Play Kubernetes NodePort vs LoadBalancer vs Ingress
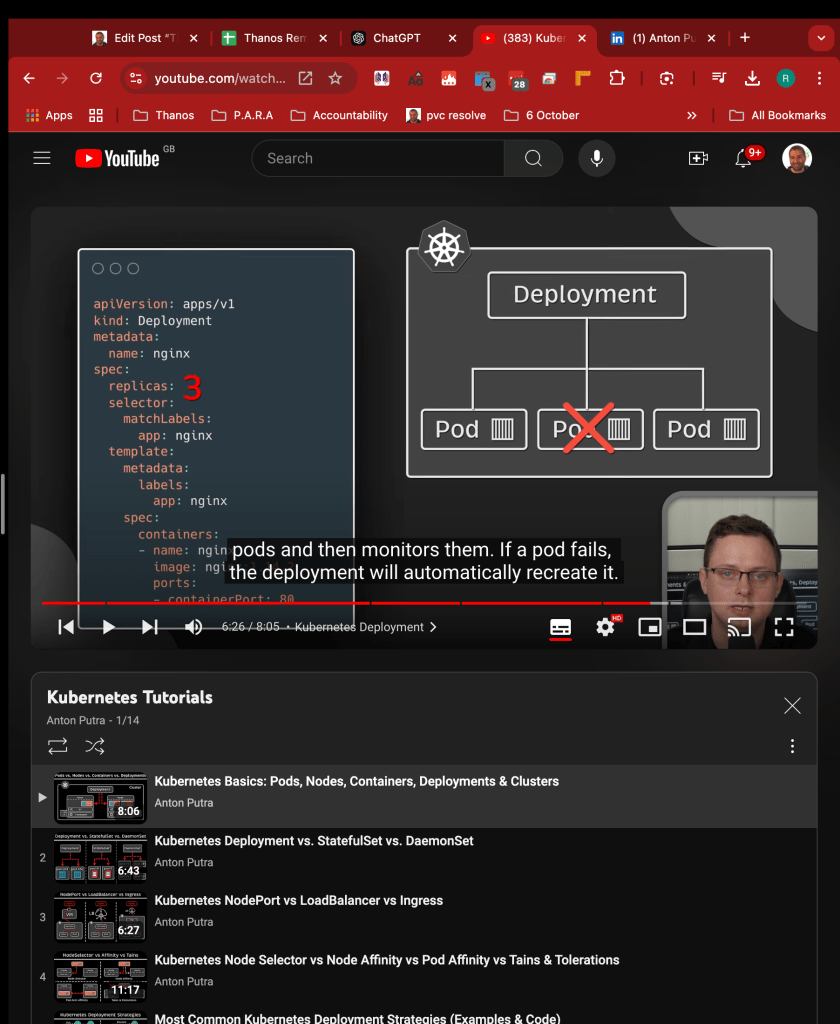This screenshot has width=840, height=1024. 299,901
